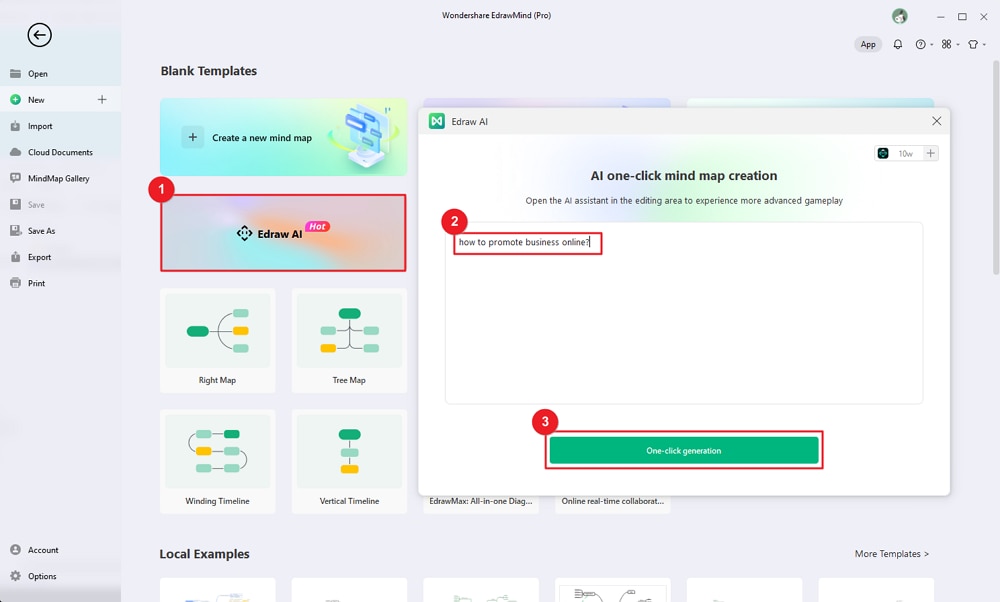
Task: Open the help question mark dropdown
Action: (x=923, y=45)
